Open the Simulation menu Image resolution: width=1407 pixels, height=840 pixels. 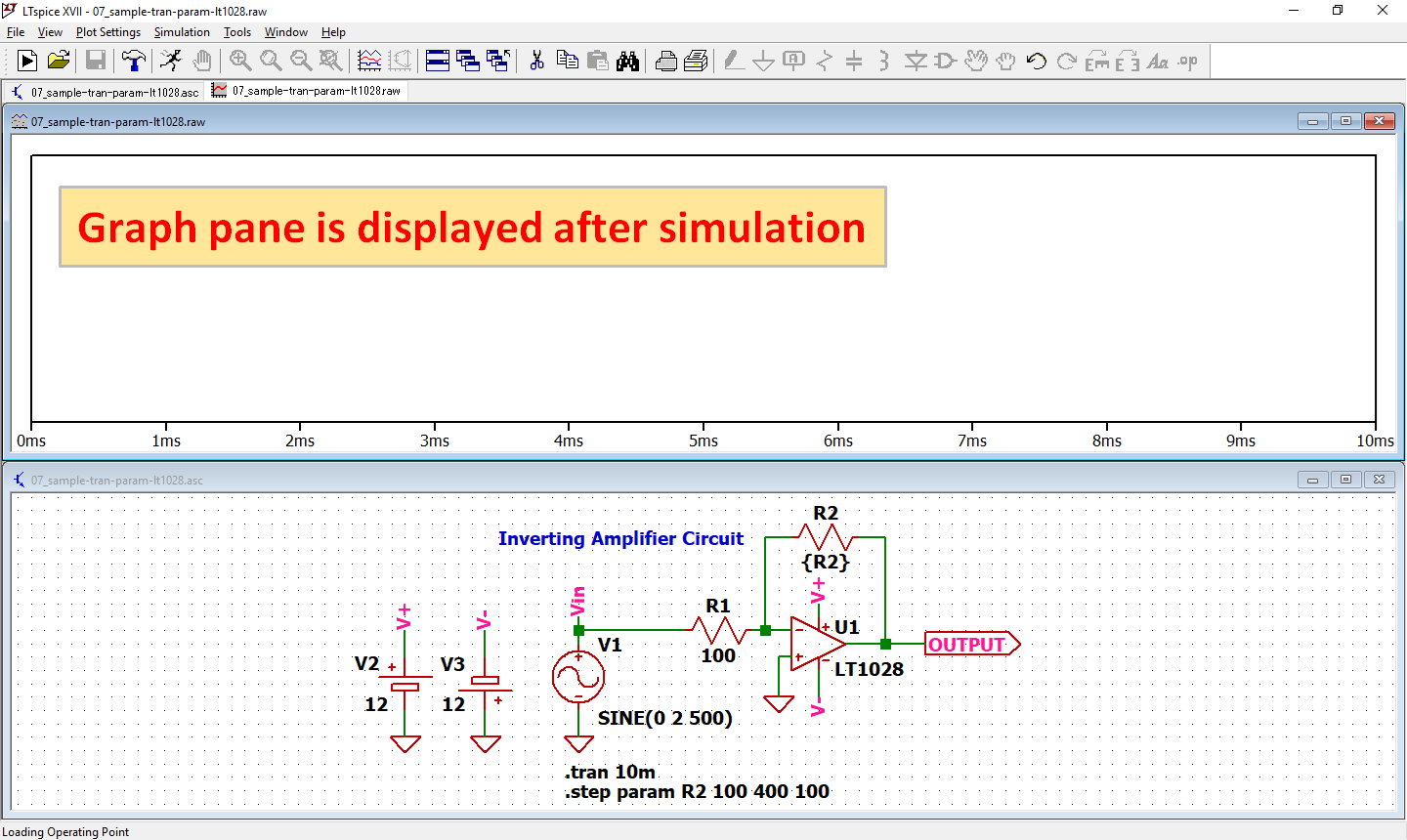[182, 31]
